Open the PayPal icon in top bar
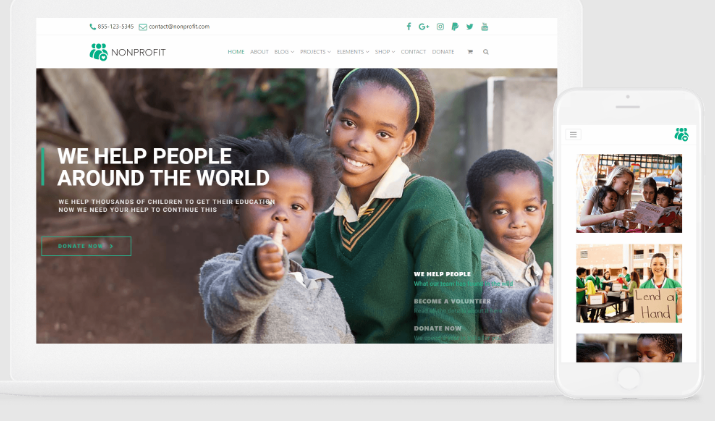The width and height of the screenshot is (715, 421). tap(455, 27)
